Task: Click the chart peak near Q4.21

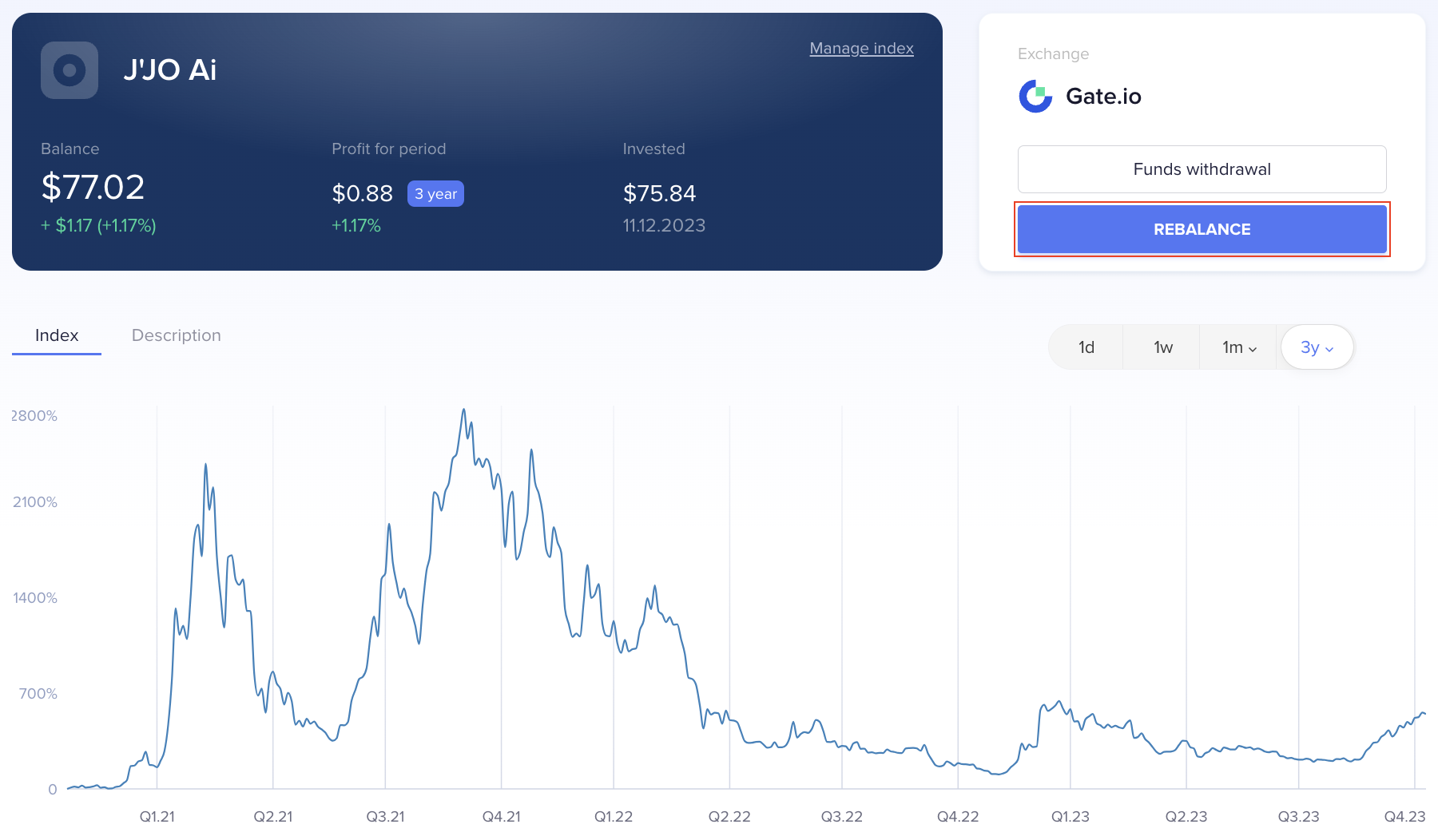Action: point(464,410)
